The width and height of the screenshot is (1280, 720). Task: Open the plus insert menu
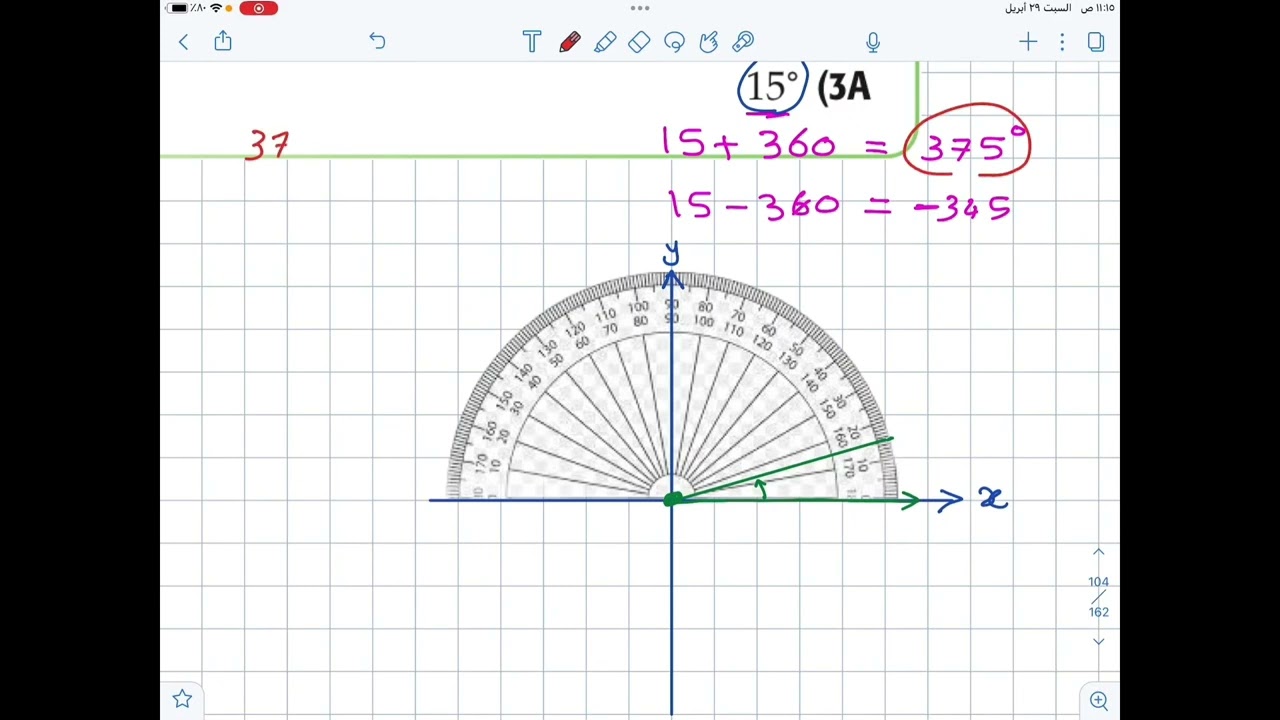click(1028, 41)
